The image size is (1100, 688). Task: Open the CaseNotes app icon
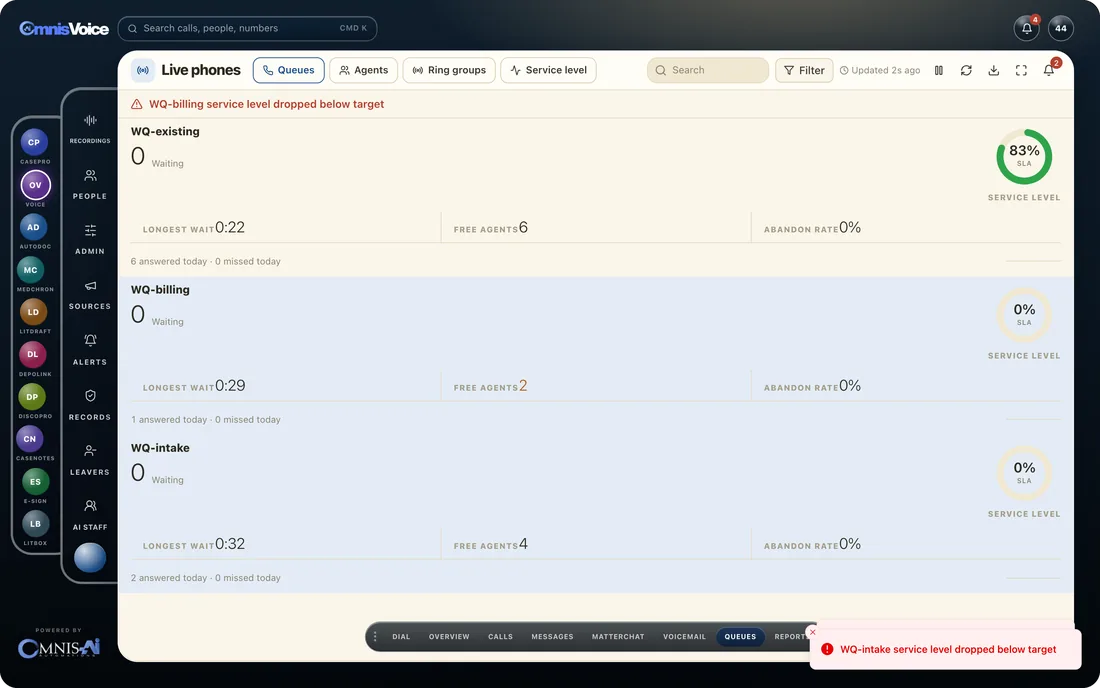point(29,439)
